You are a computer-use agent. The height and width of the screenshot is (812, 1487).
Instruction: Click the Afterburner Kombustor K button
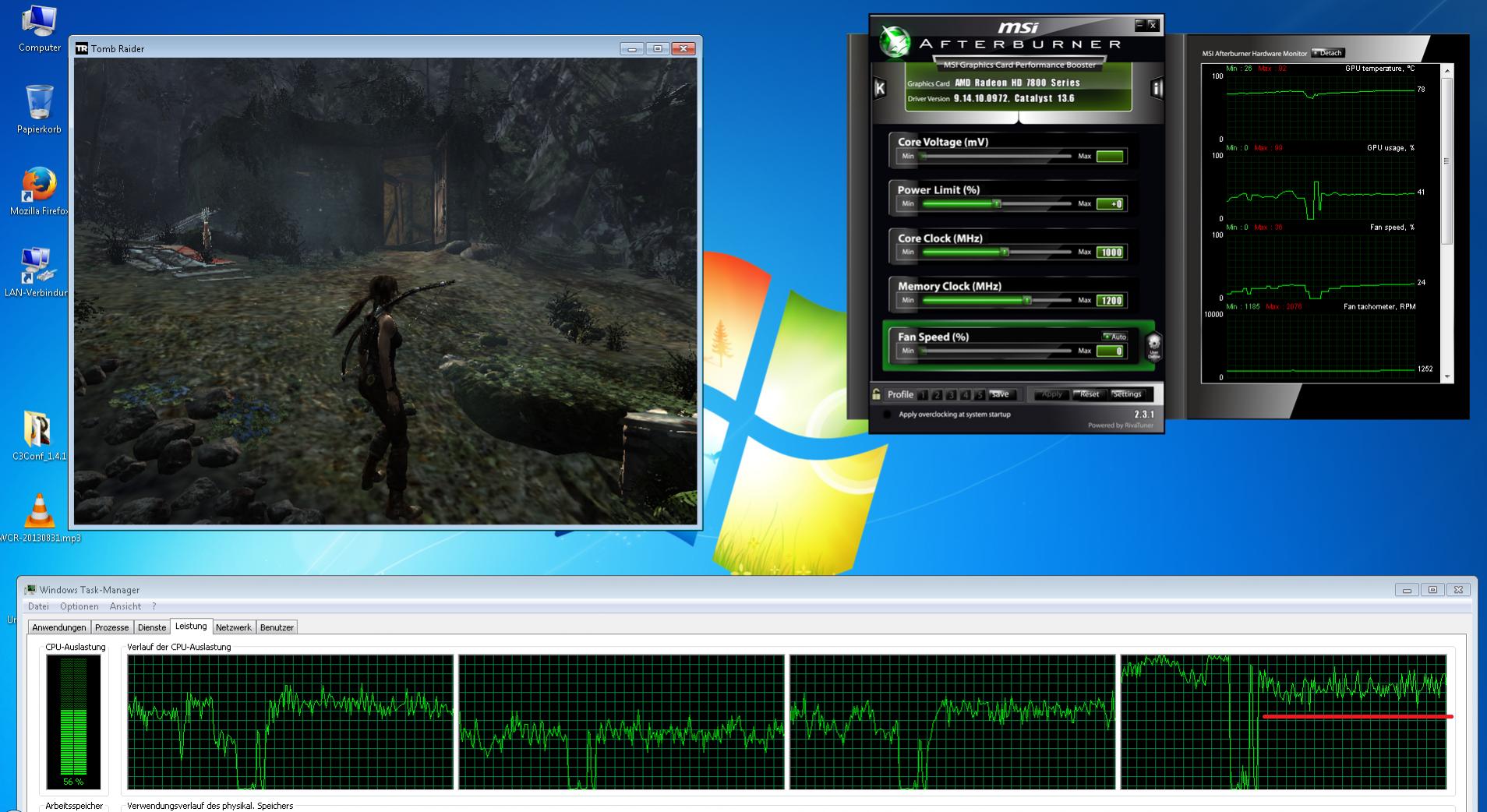[880, 88]
